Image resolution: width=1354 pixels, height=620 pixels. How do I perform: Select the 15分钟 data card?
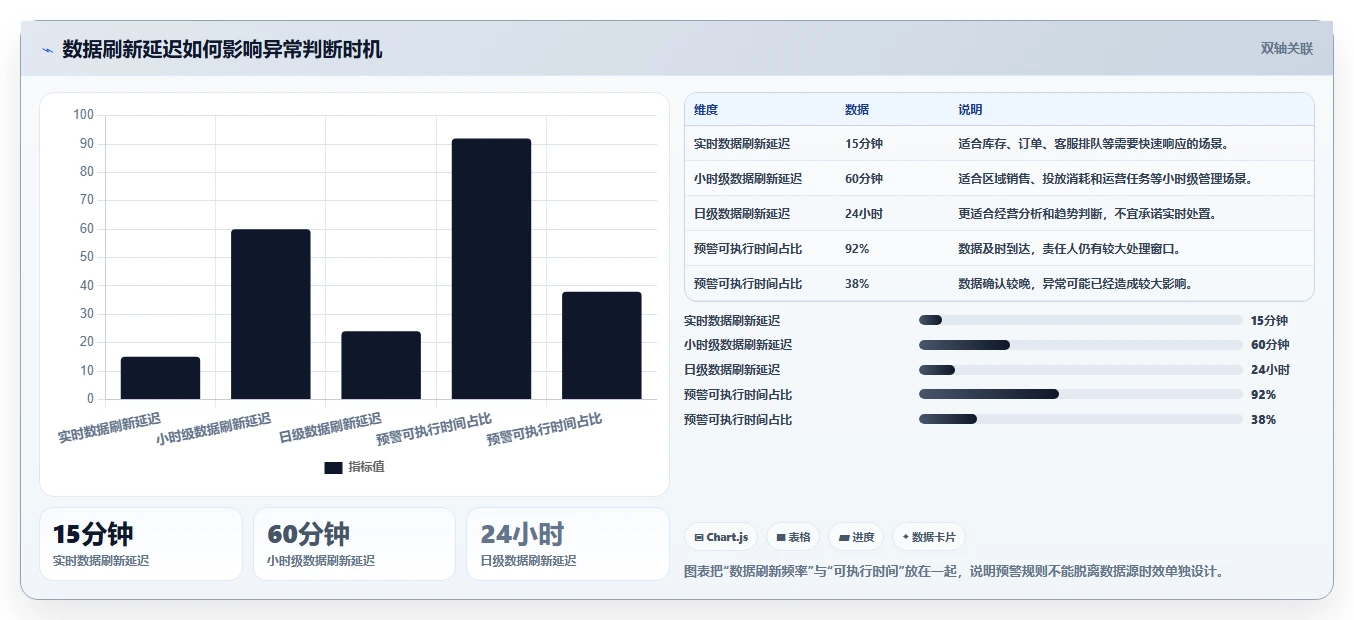[x=141, y=544]
